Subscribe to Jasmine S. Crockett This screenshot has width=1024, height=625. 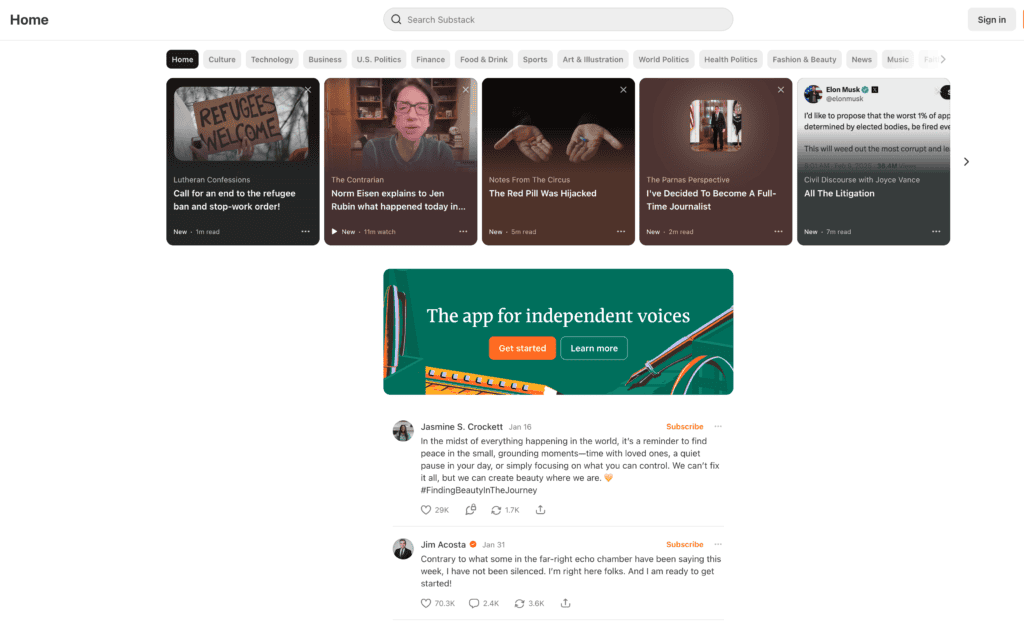685,427
